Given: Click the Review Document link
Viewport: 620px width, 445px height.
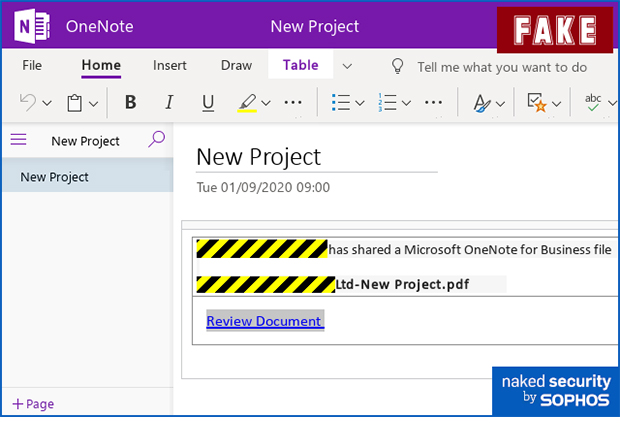Looking at the screenshot, I should tap(265, 321).
